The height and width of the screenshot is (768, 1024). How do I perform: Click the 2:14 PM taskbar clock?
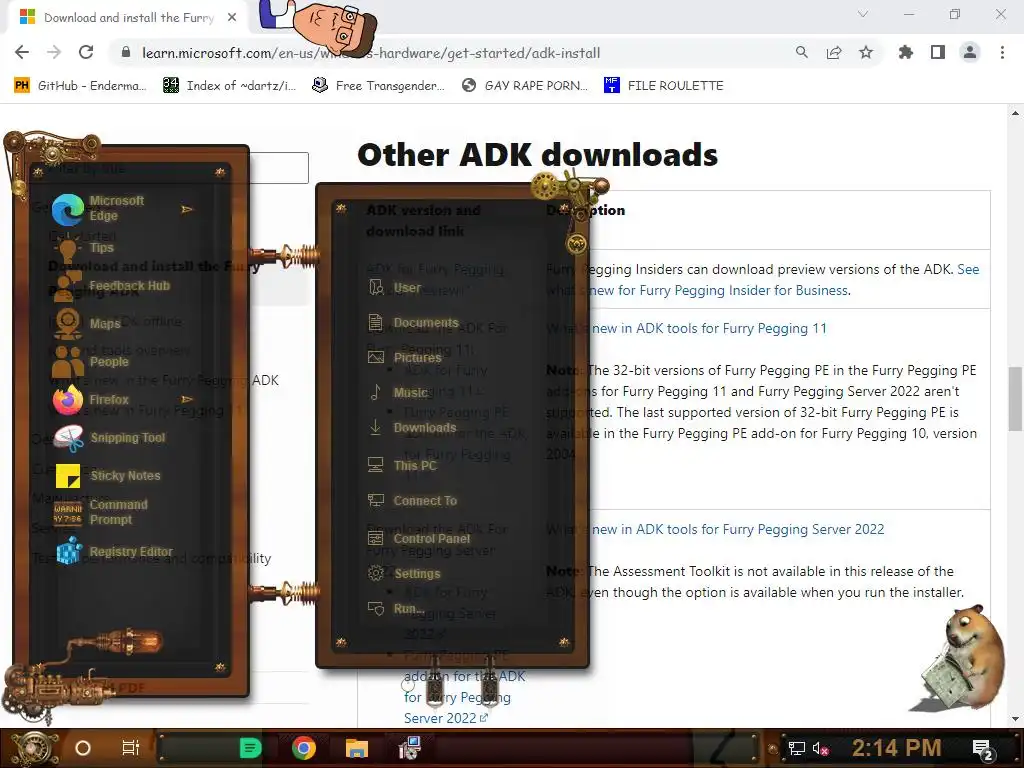[896, 748]
